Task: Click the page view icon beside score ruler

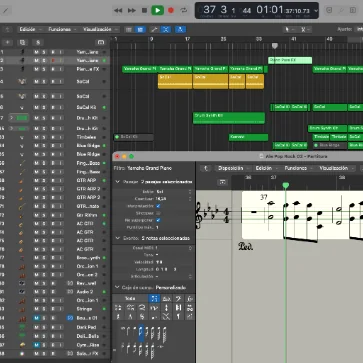Action: [222, 182]
